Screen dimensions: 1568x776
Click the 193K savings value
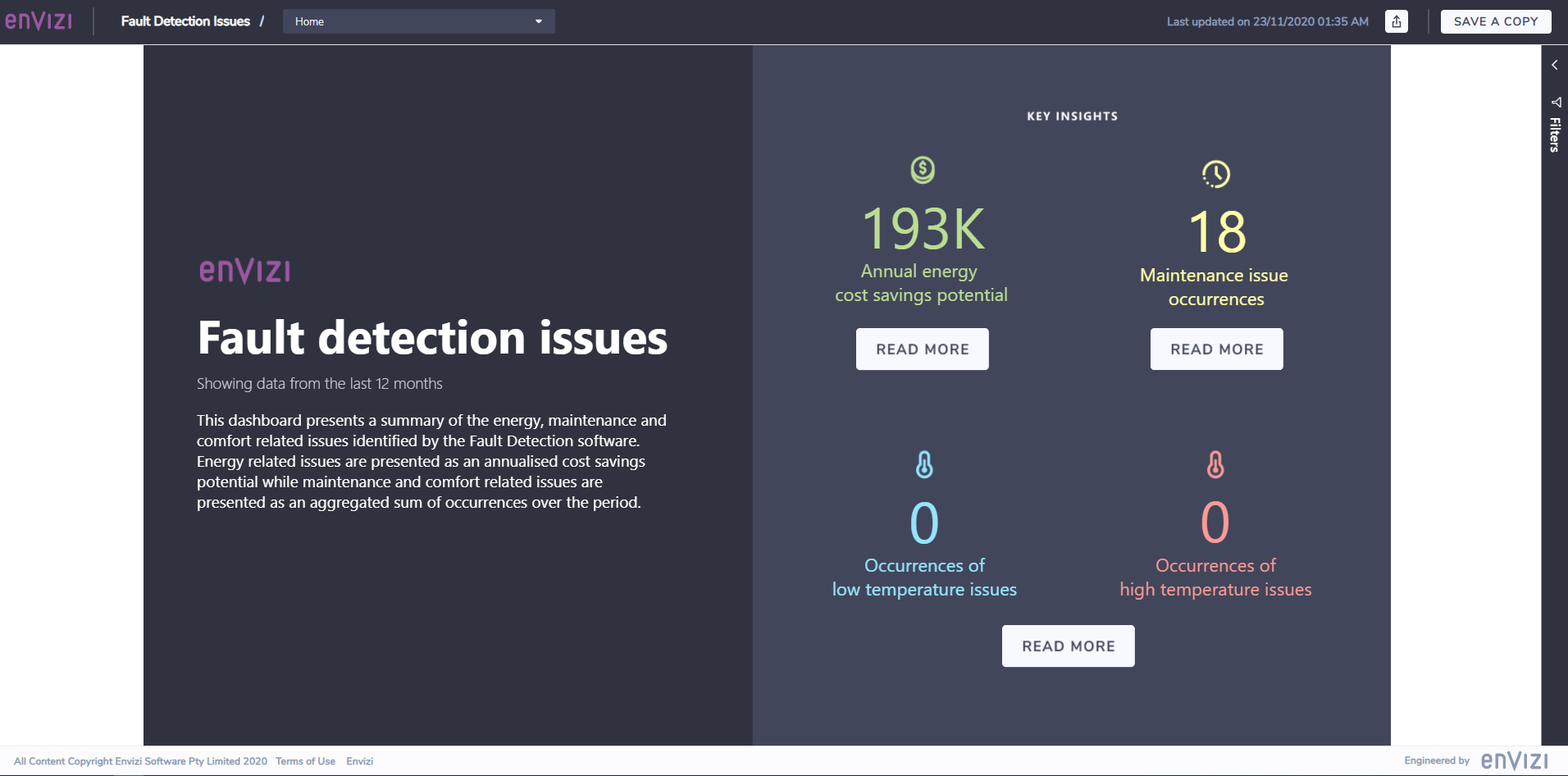point(923,229)
